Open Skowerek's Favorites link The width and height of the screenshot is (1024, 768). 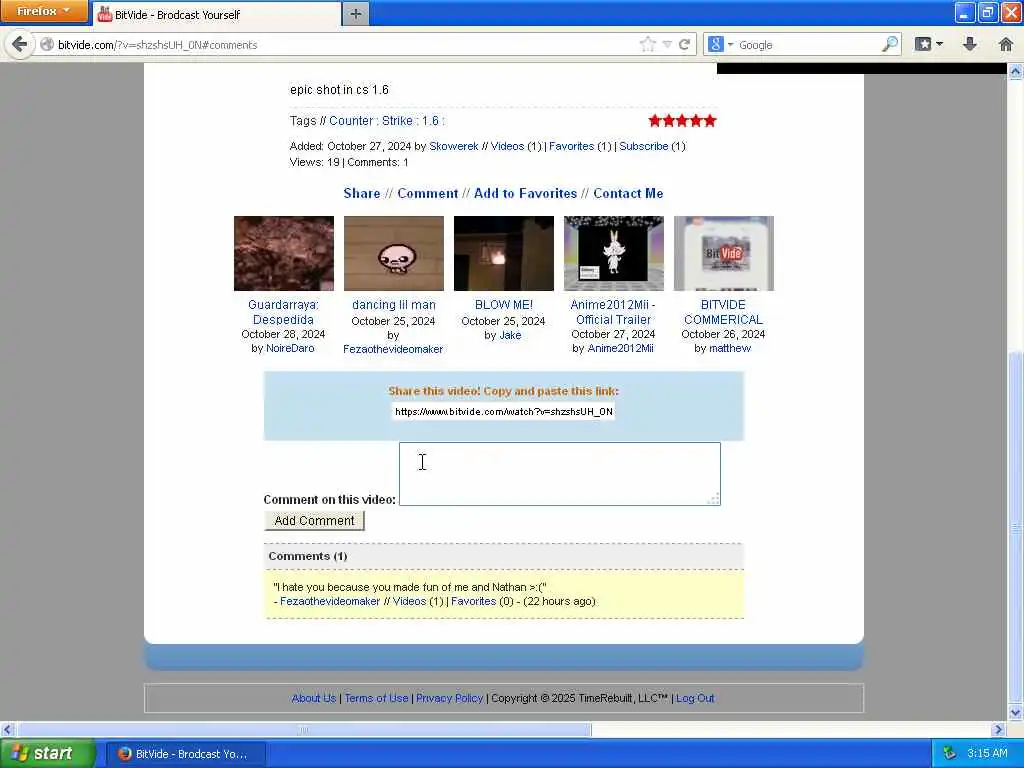(x=571, y=146)
